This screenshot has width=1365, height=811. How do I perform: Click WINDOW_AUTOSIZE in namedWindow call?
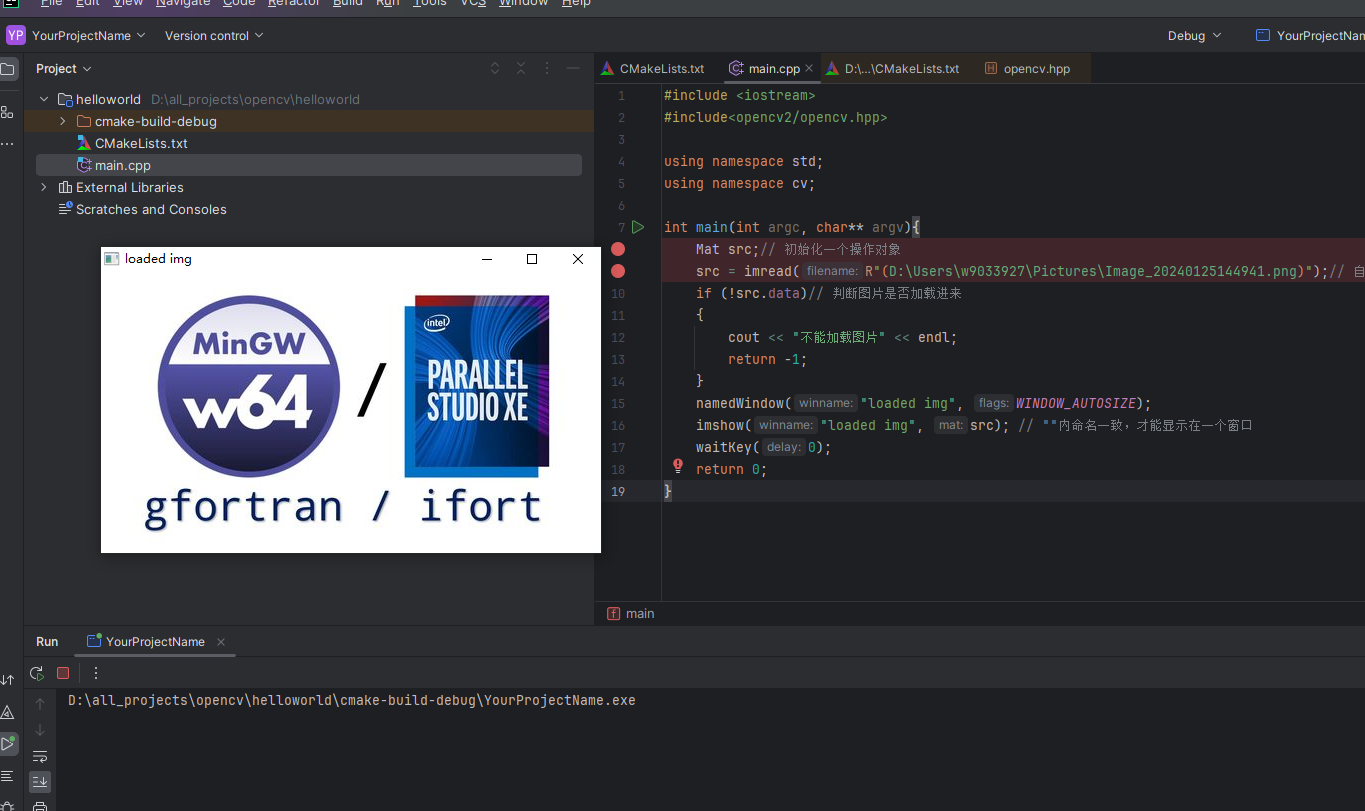pyautogui.click(x=1076, y=403)
